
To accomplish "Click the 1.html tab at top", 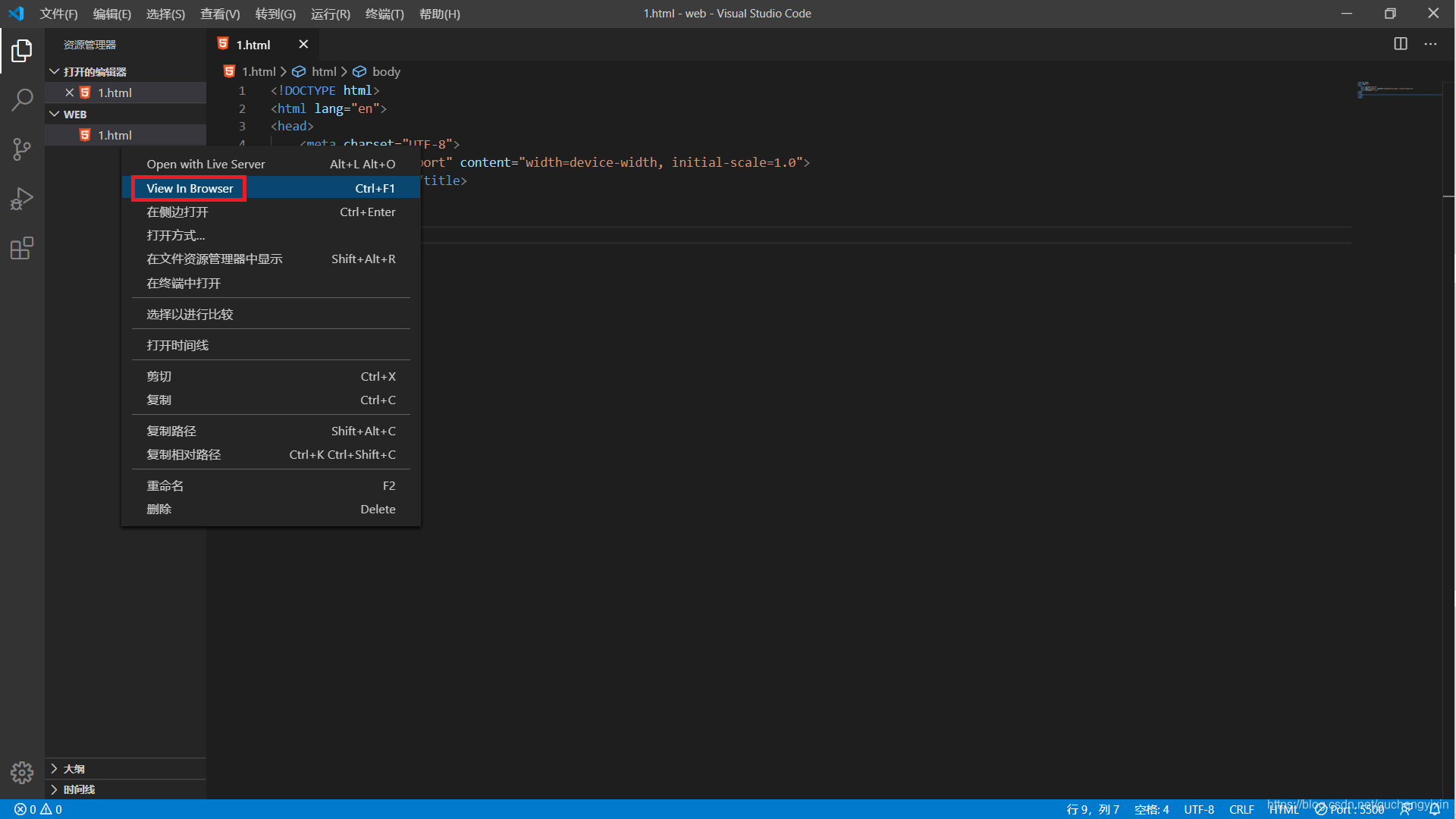I will point(255,44).
